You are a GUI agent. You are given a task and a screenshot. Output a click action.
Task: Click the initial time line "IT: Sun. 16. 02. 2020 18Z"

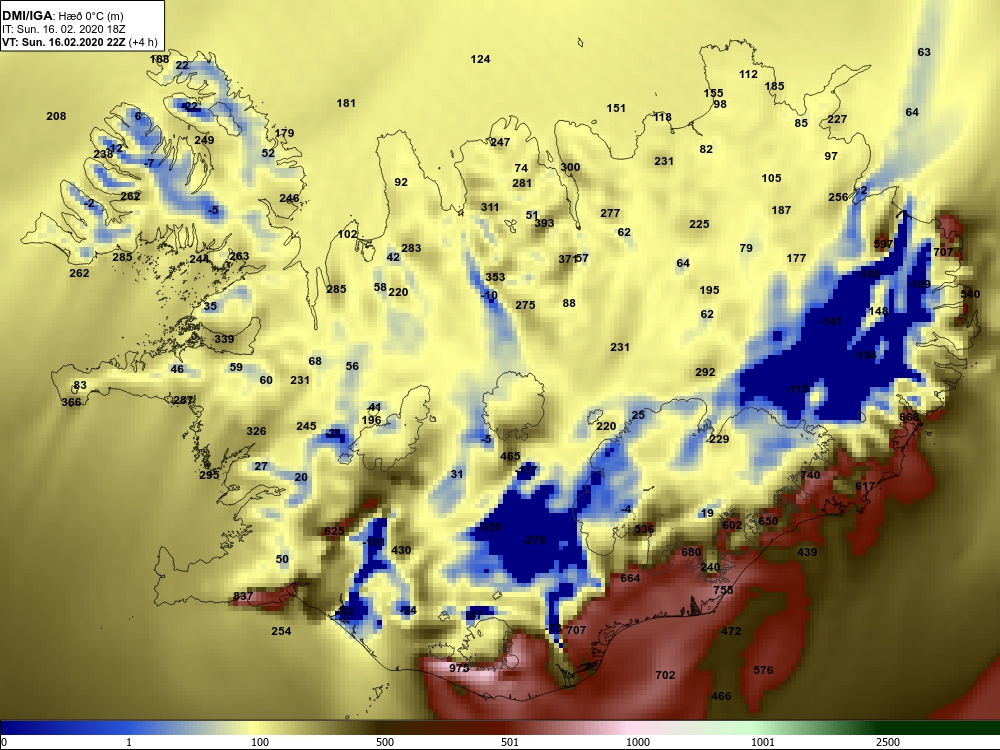coord(57,29)
